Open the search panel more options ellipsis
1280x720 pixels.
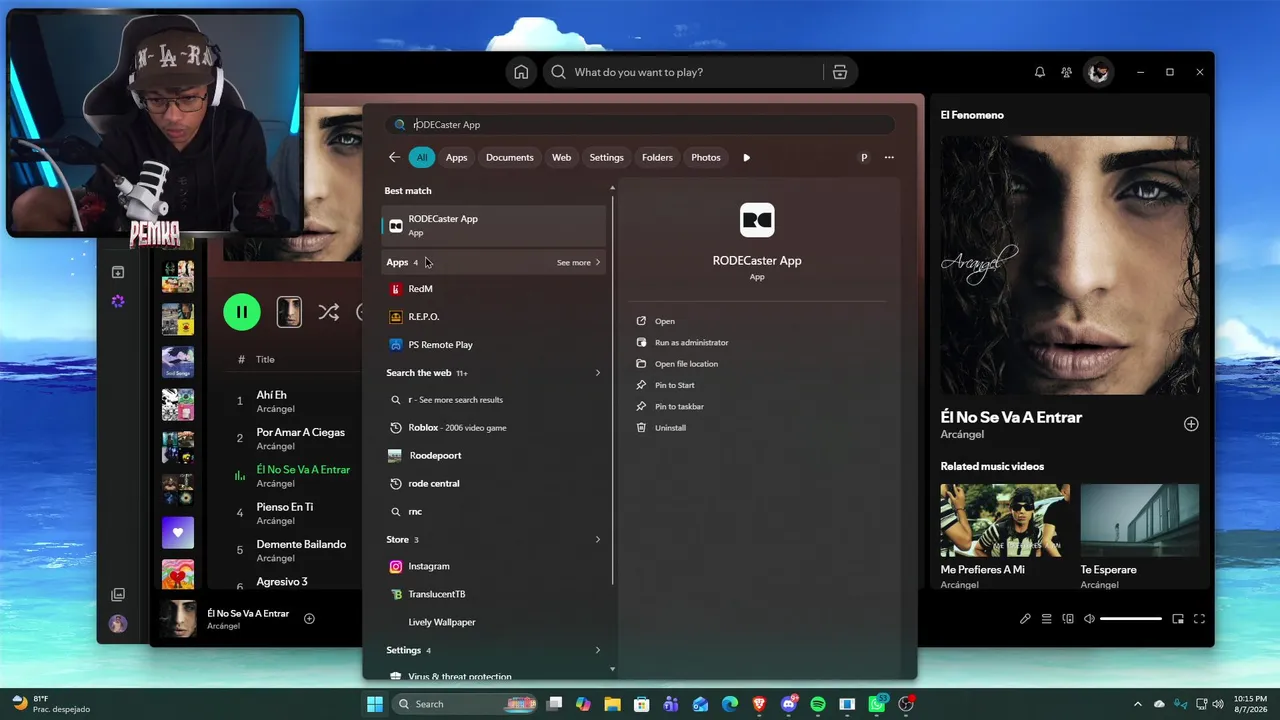click(889, 157)
